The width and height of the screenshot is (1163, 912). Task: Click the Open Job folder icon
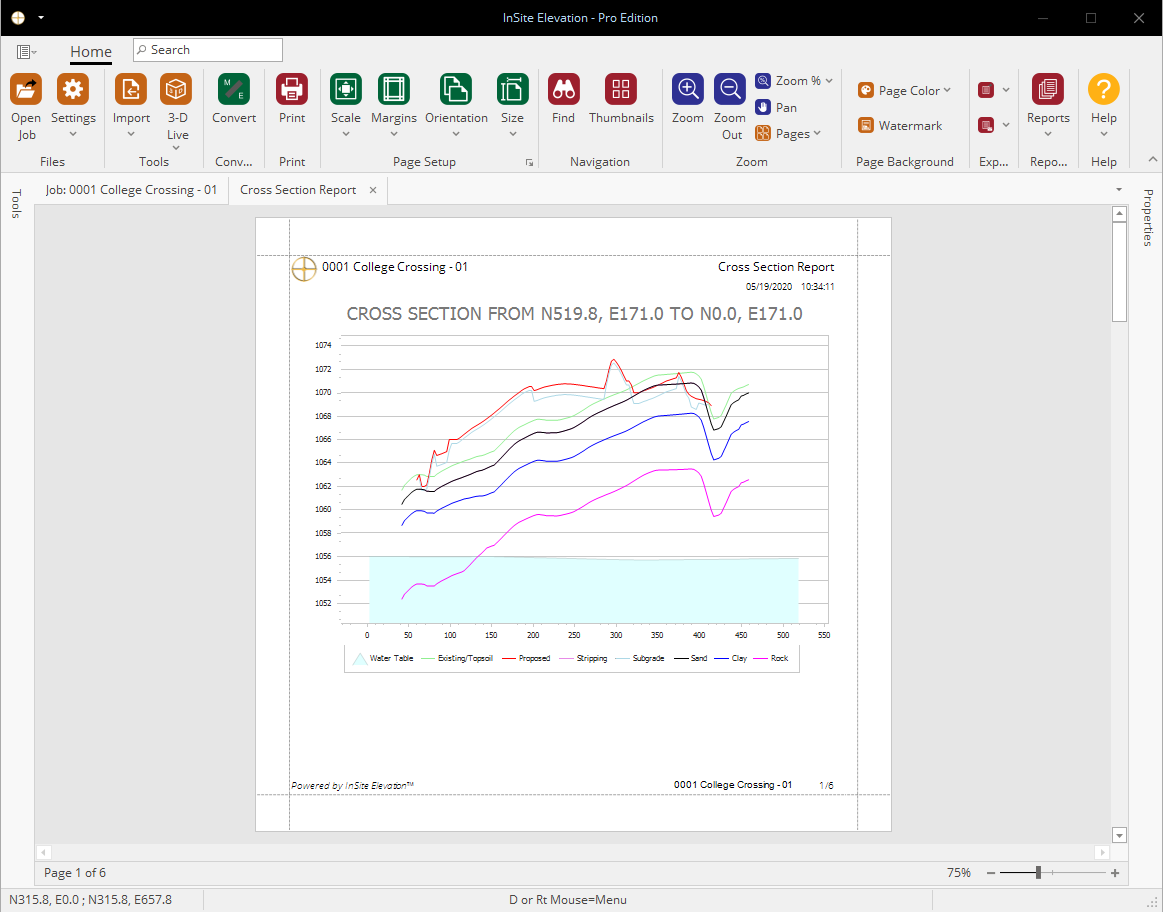[x=26, y=90]
